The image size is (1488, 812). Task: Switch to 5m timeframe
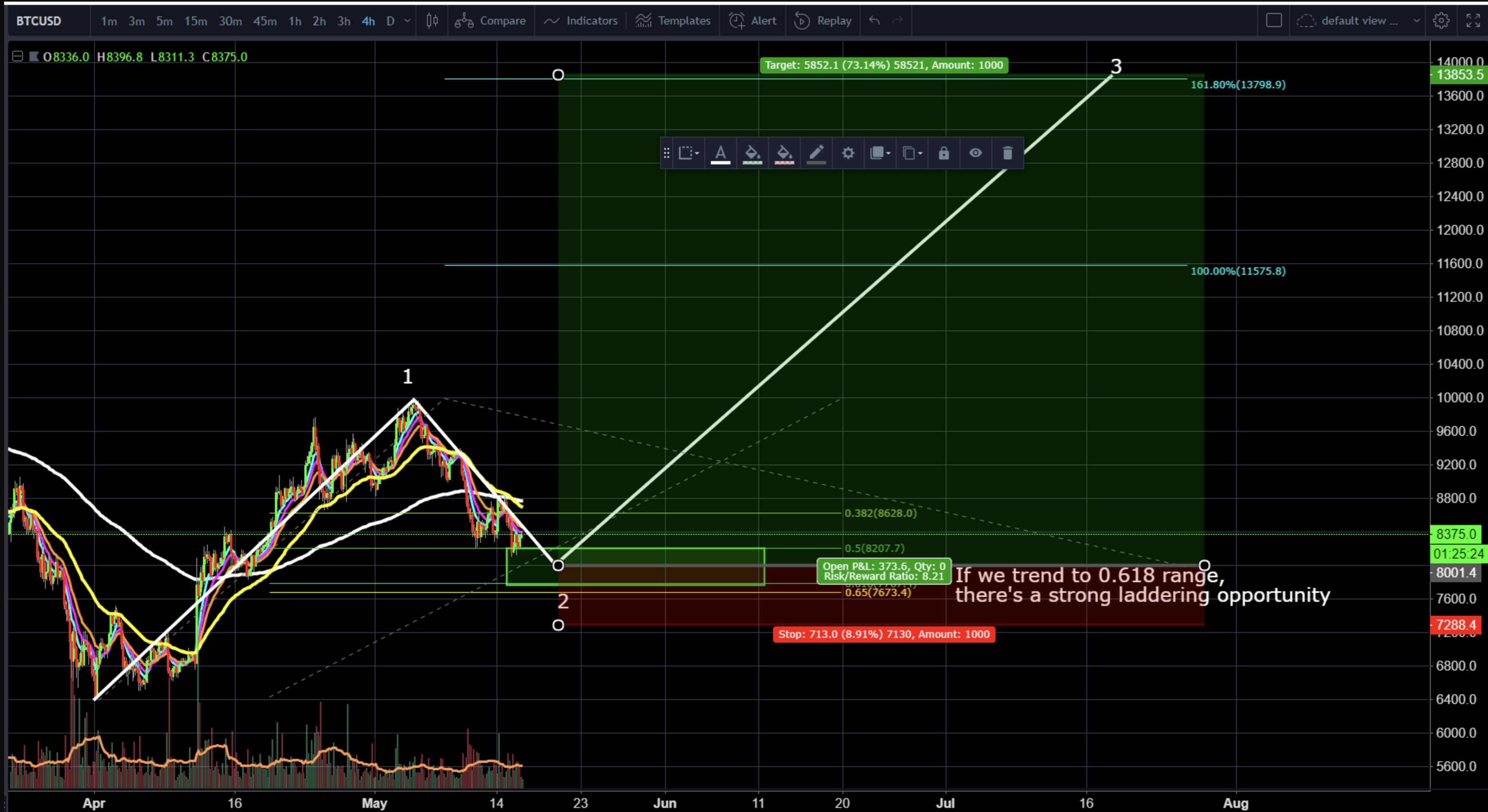(x=164, y=21)
